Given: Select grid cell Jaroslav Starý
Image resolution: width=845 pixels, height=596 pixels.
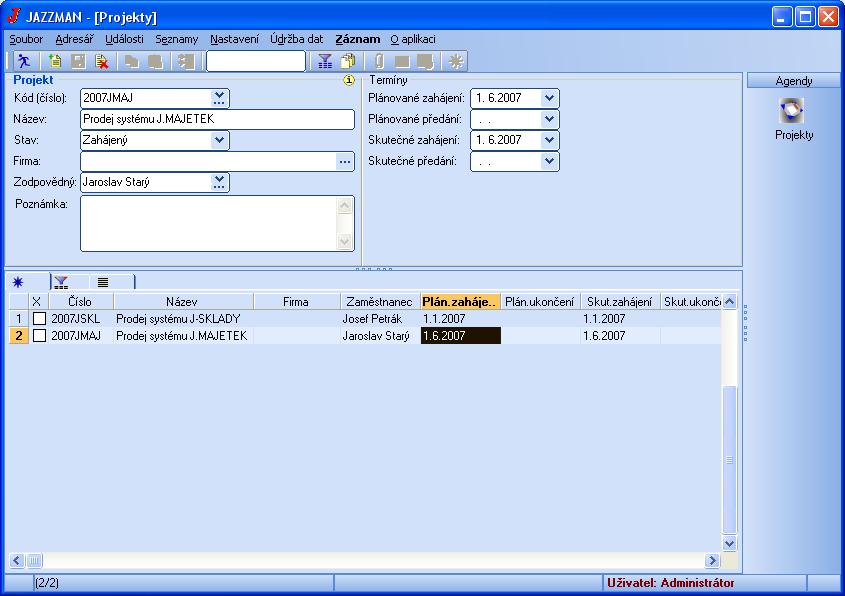Looking at the screenshot, I should point(380,336).
